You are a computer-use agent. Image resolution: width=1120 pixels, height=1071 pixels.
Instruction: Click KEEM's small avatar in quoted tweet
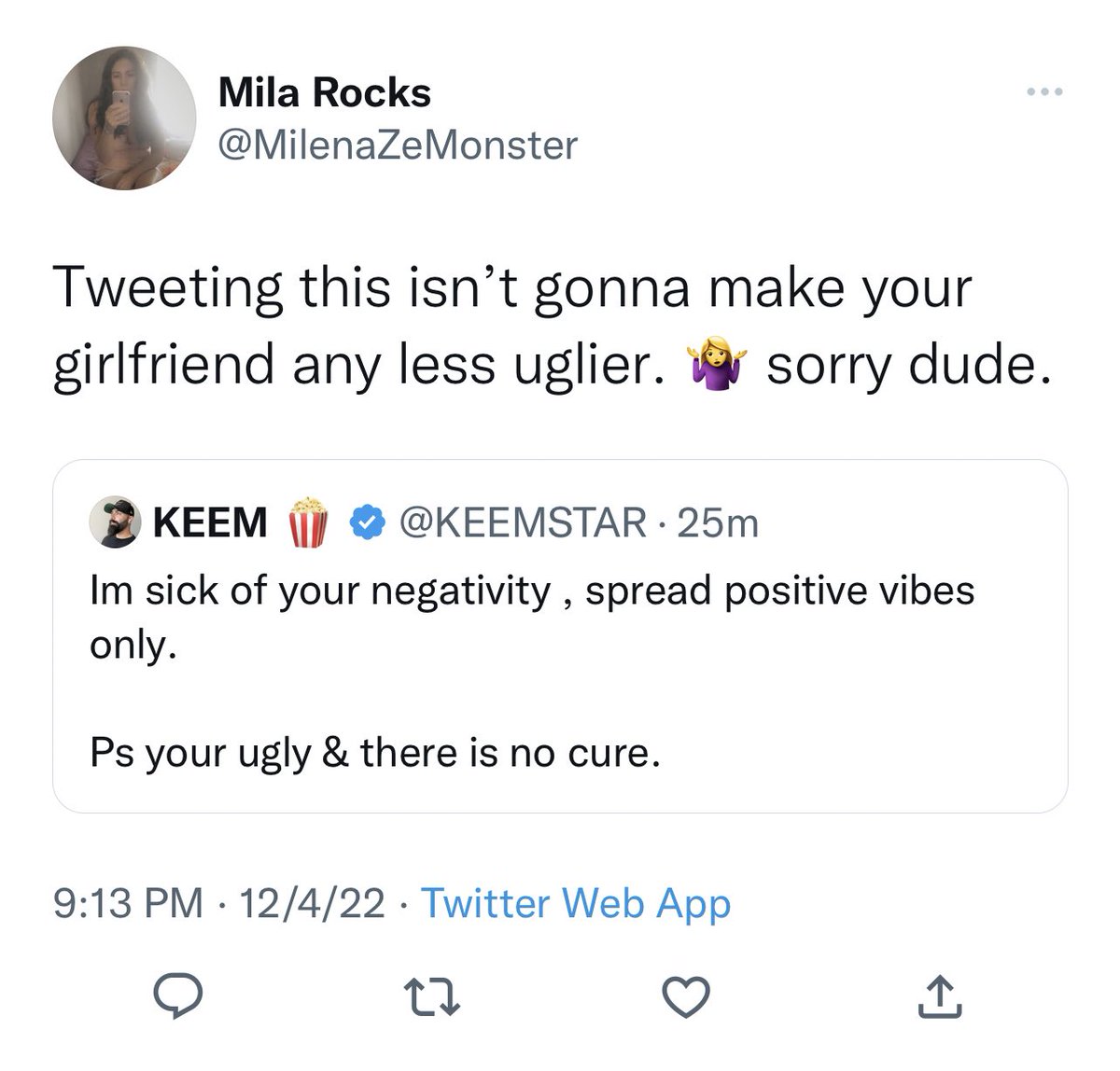coord(117,522)
